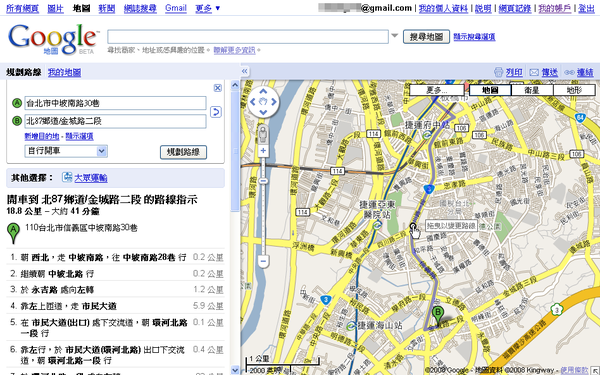Click direction step 4 市民大道
Image resolution: width=600 pixels, height=375 pixels.
tap(116, 306)
